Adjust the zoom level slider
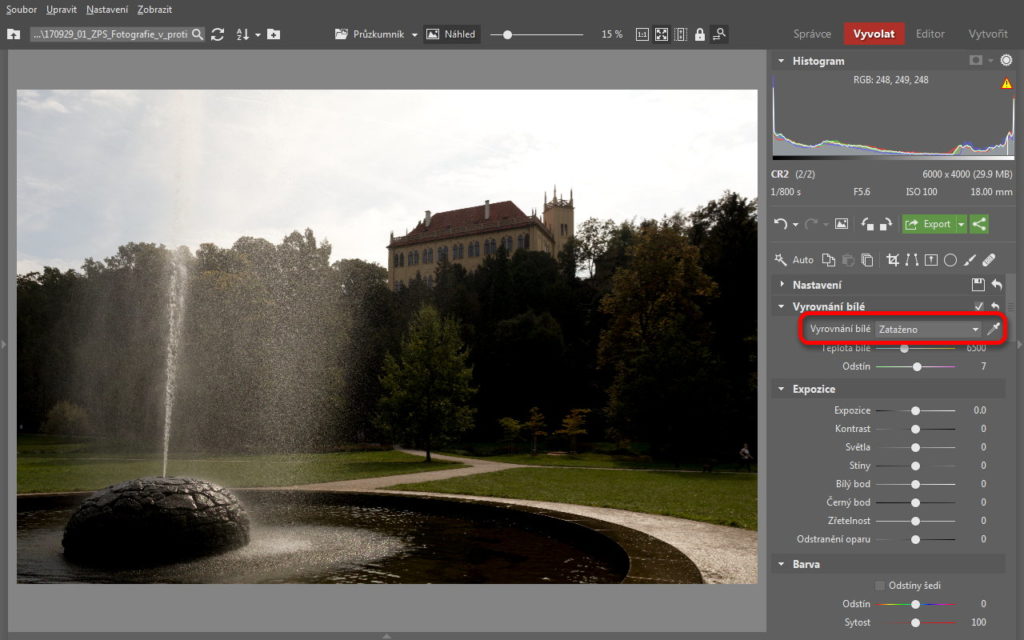This screenshot has width=1024, height=640. point(507,35)
